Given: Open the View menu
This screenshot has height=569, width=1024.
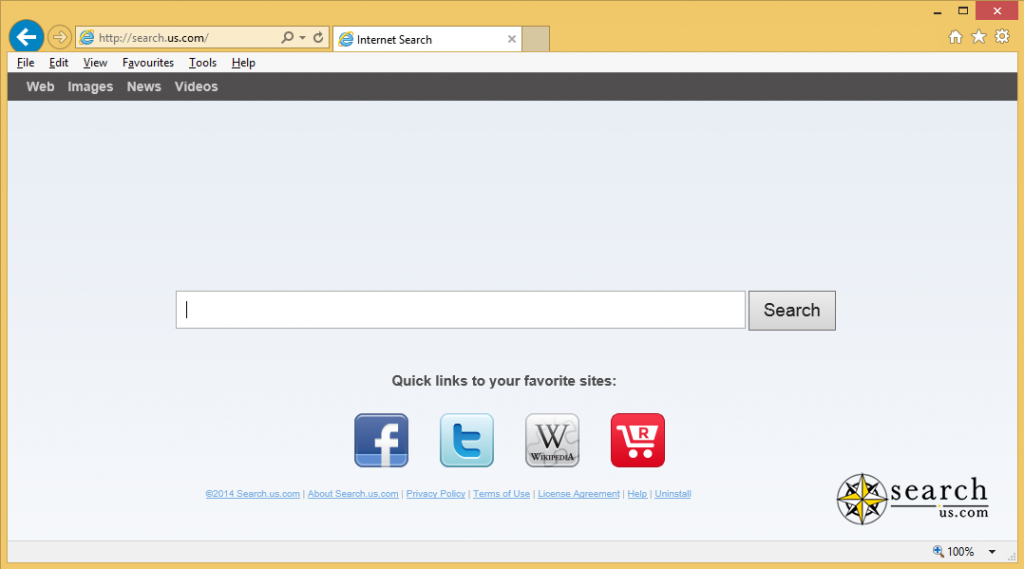Looking at the screenshot, I should point(95,63).
